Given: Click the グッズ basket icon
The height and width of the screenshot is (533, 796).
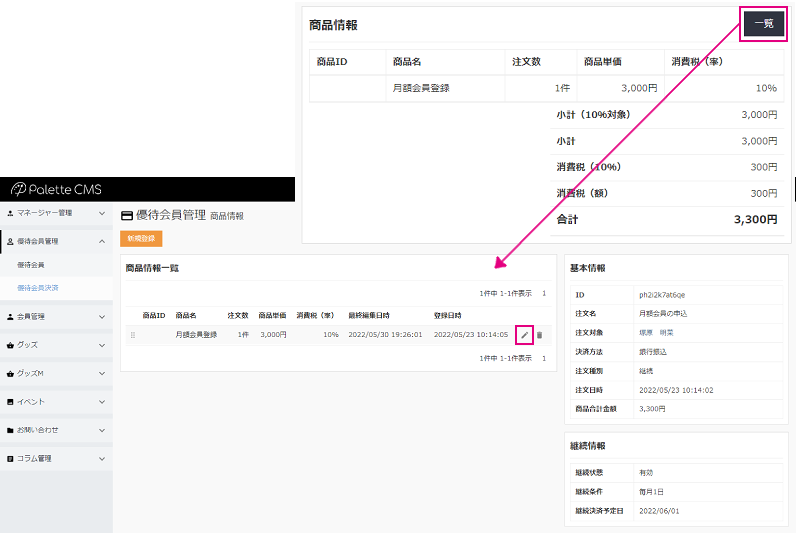Looking at the screenshot, I should (x=10, y=345).
